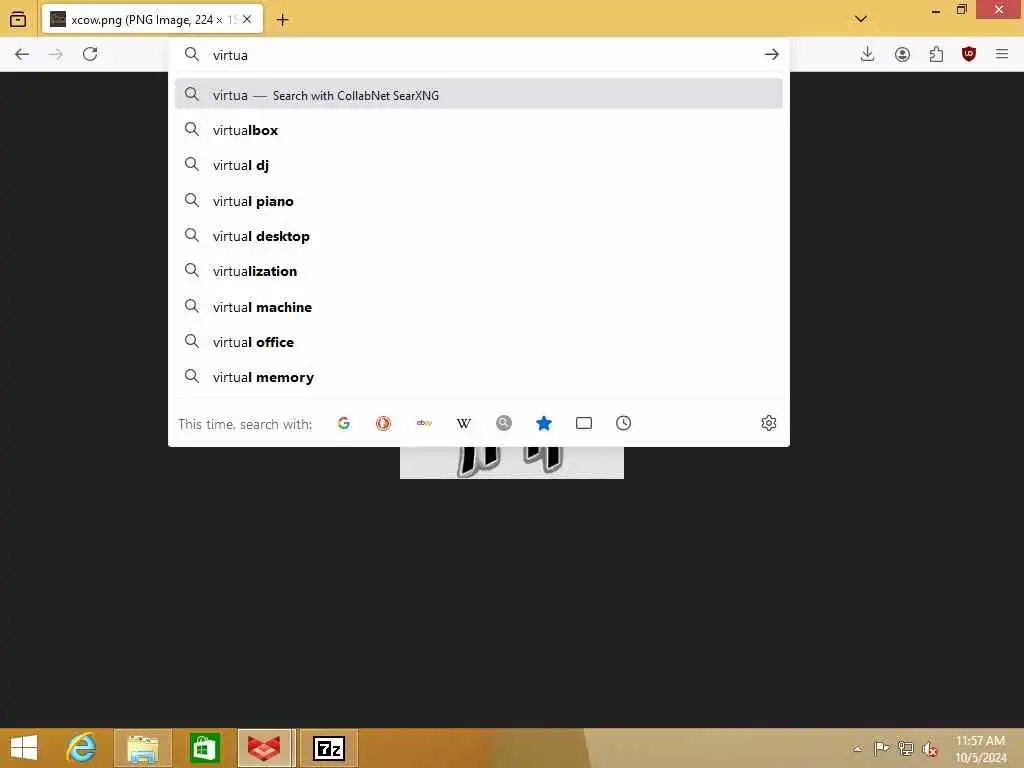Viewport: 1024px width, 768px height.
Task: Choose 'virtua — Search with CollabNet SearXNG'
Action: click(x=479, y=95)
